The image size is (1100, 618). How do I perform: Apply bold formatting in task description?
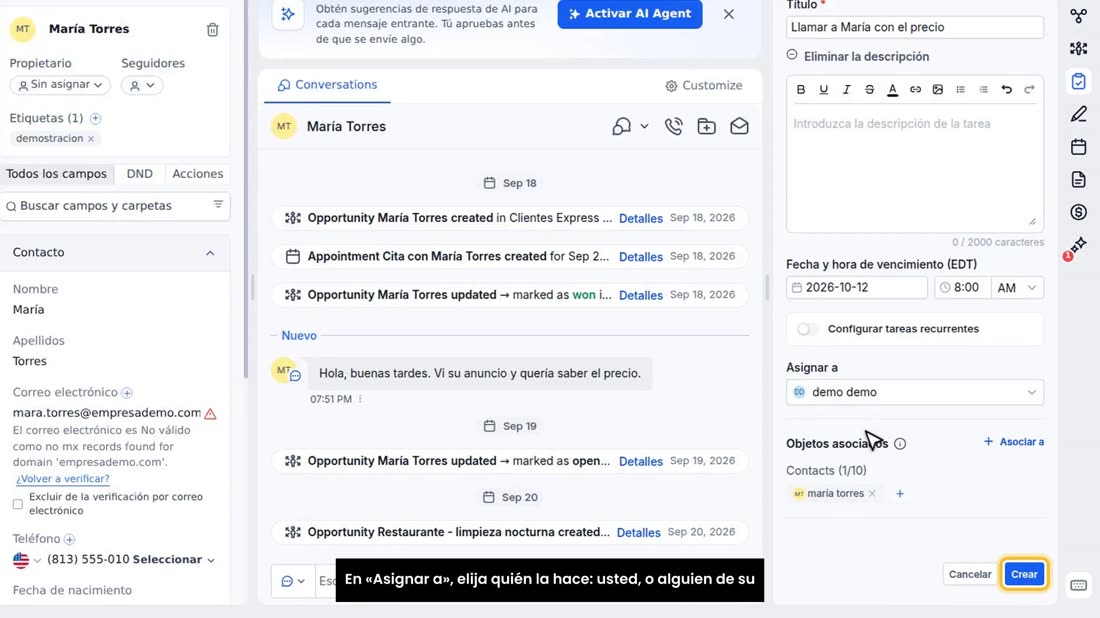(800, 90)
